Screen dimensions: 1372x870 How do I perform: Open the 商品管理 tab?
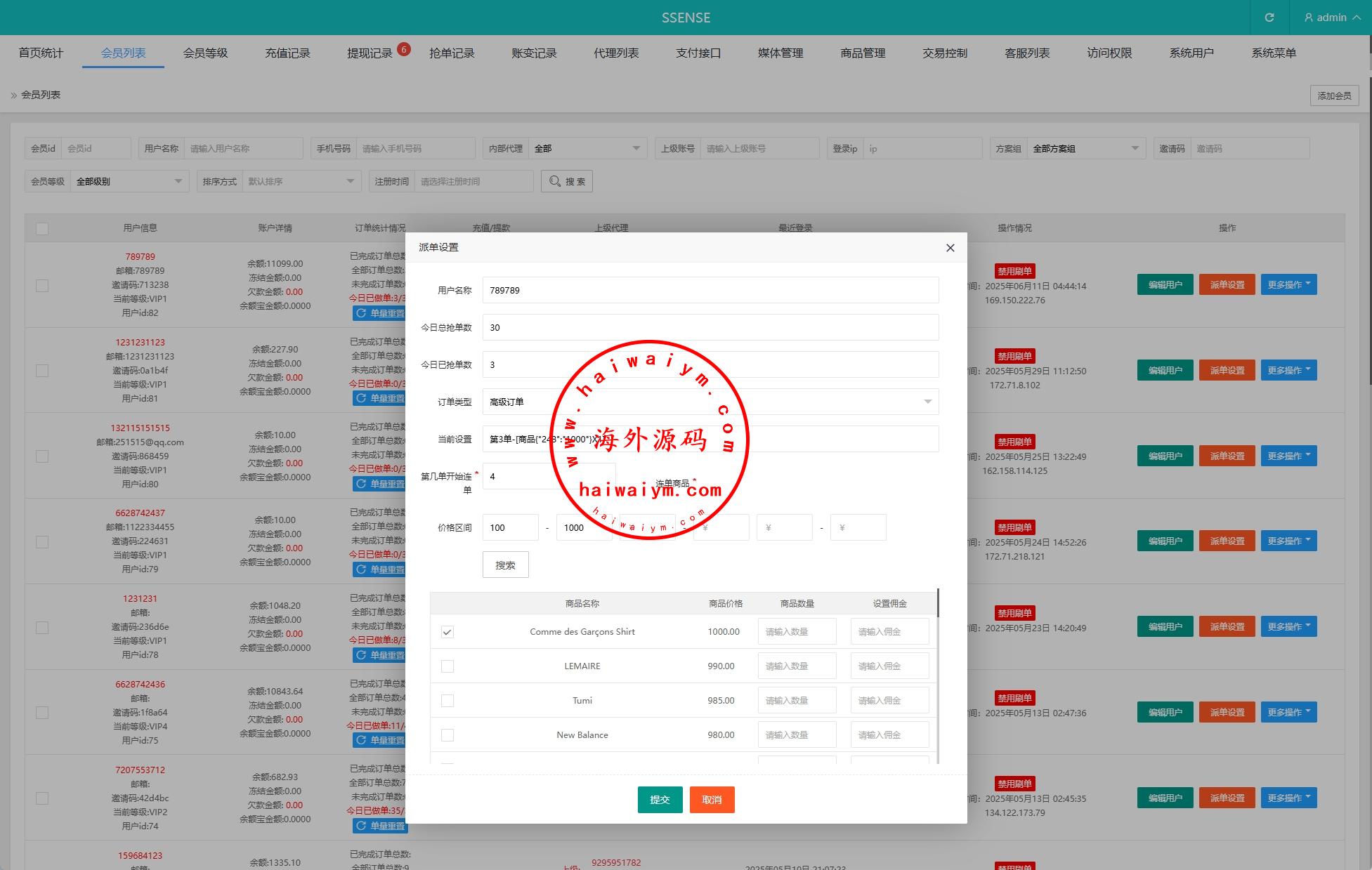pyautogui.click(x=862, y=53)
